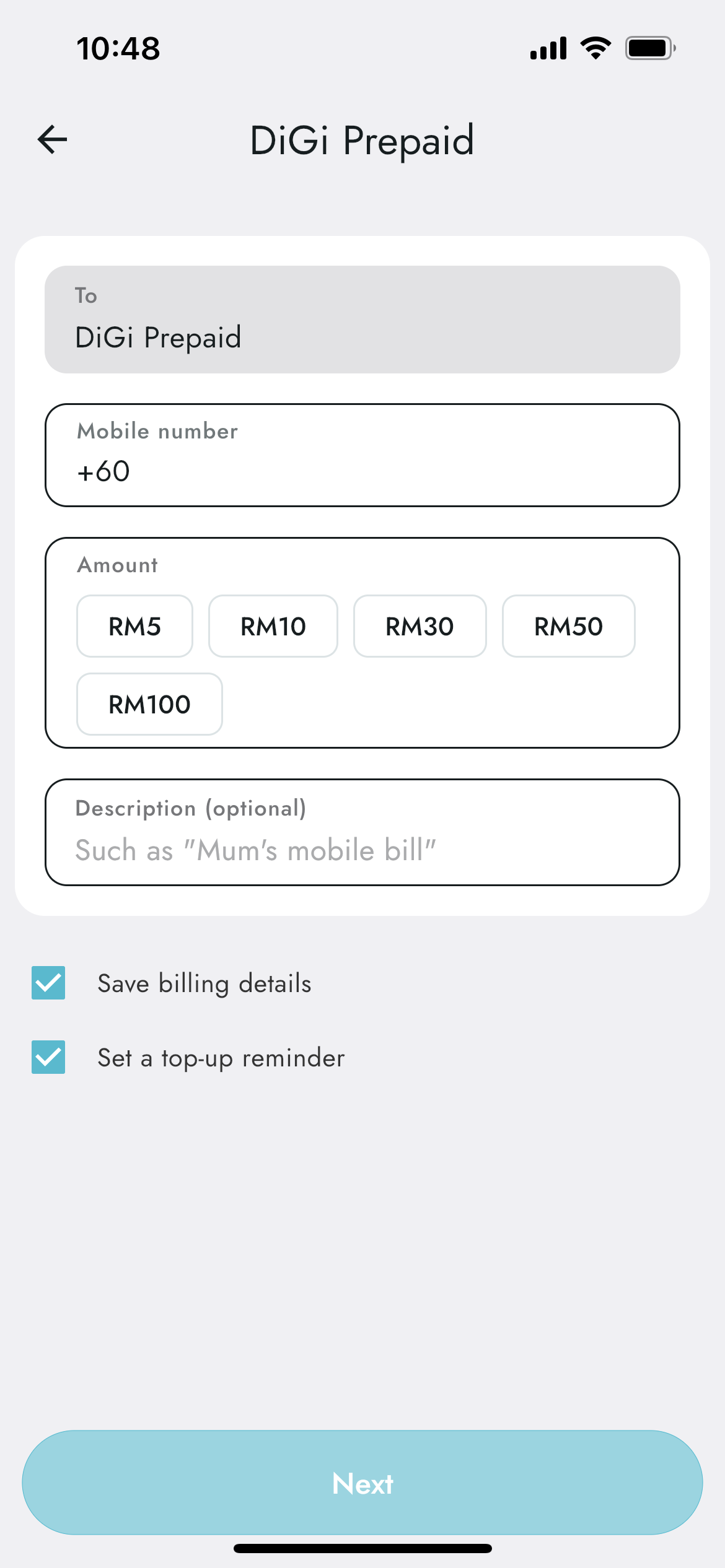Viewport: 725px width, 1568px height.
Task: Tap the home indicator bar
Action: click(x=362, y=1548)
